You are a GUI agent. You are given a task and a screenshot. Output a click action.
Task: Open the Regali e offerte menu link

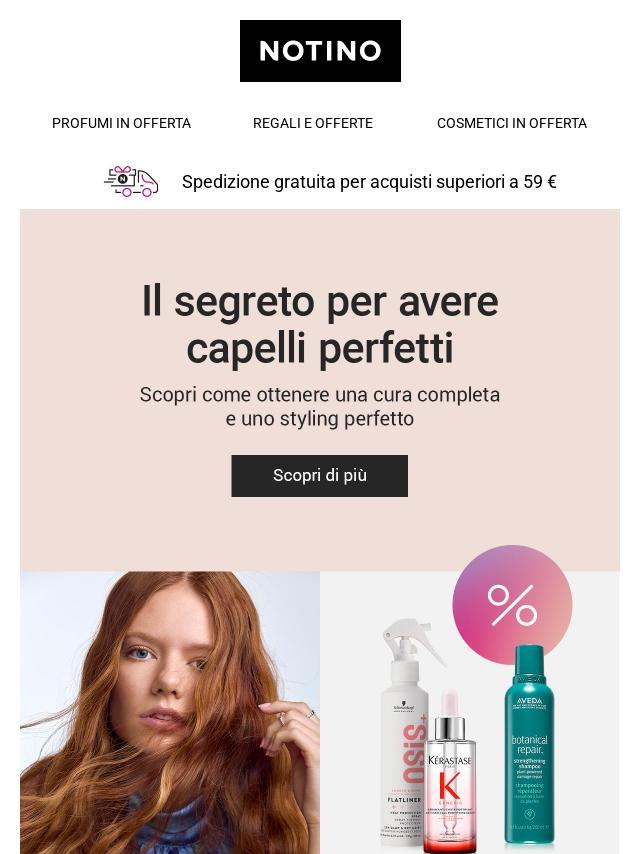(313, 124)
